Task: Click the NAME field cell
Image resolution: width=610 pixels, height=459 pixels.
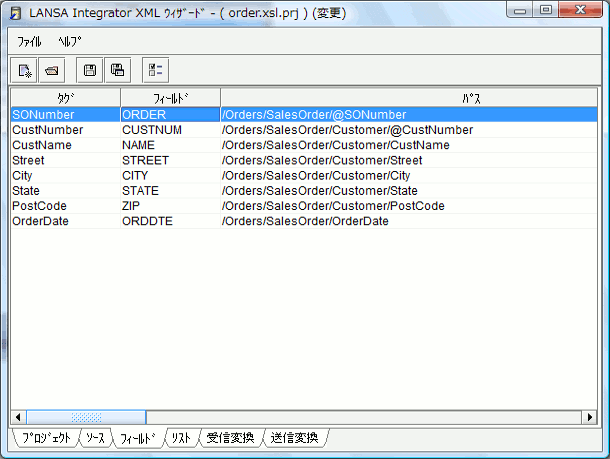Action: [x=170, y=145]
